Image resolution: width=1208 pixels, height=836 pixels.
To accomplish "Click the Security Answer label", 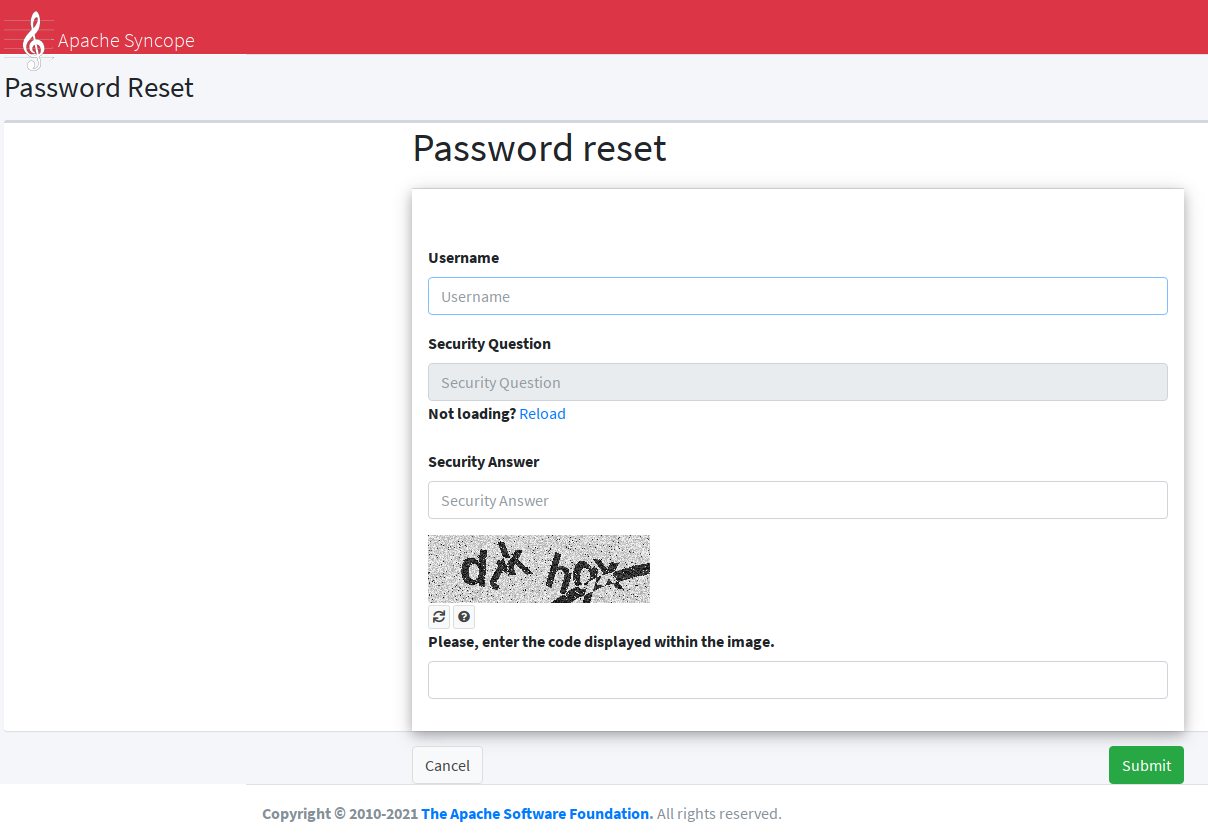I will click(483, 461).
